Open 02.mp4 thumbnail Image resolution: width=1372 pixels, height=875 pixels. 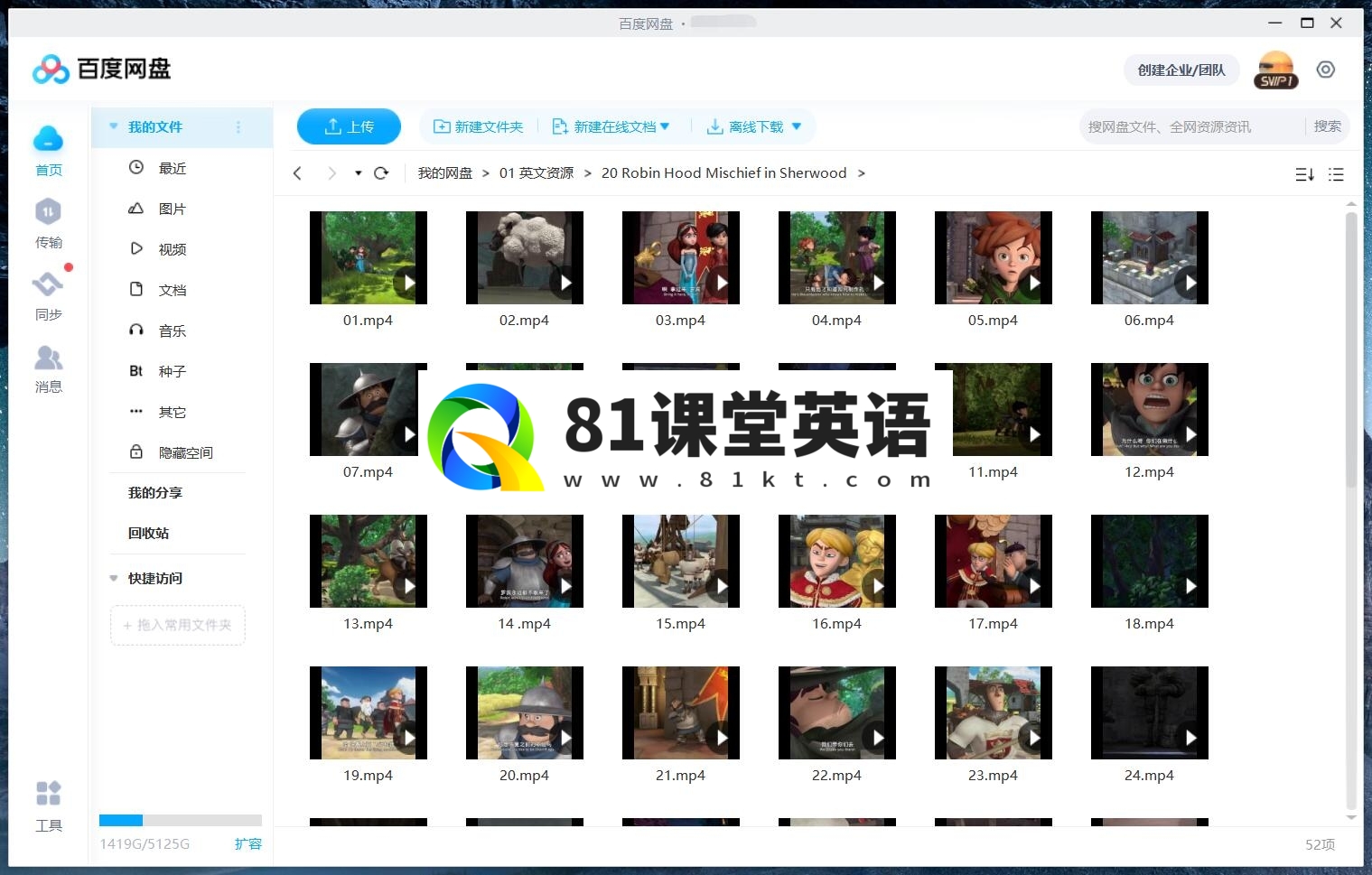coord(525,257)
